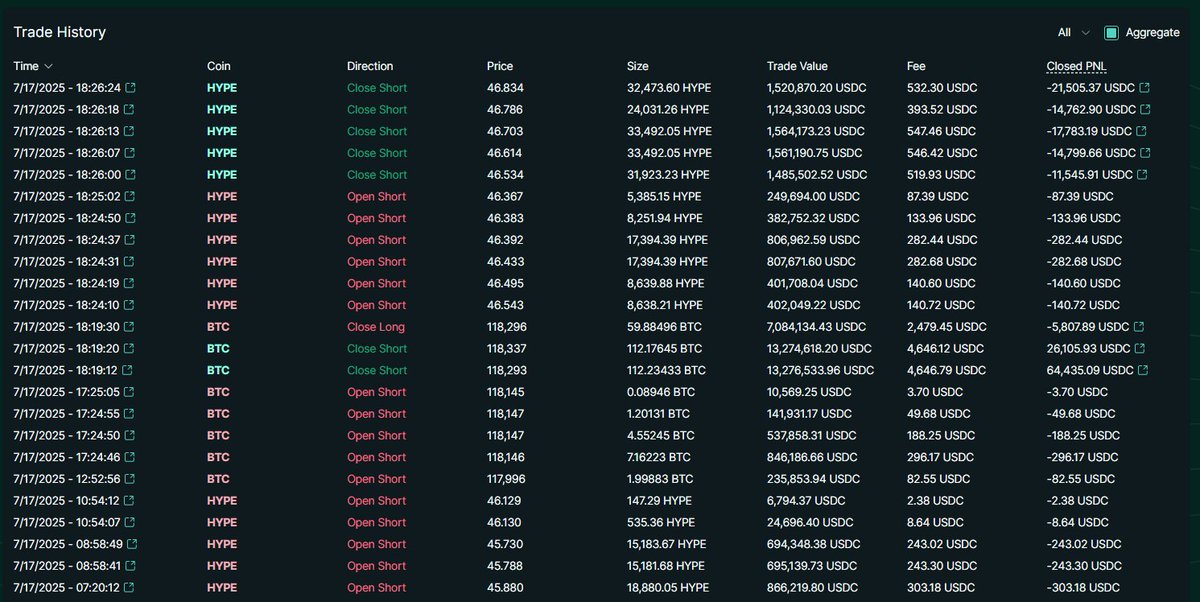1200x602 pixels.
Task: Click fee '4,646.79 USDC'
Action: [x=947, y=370]
